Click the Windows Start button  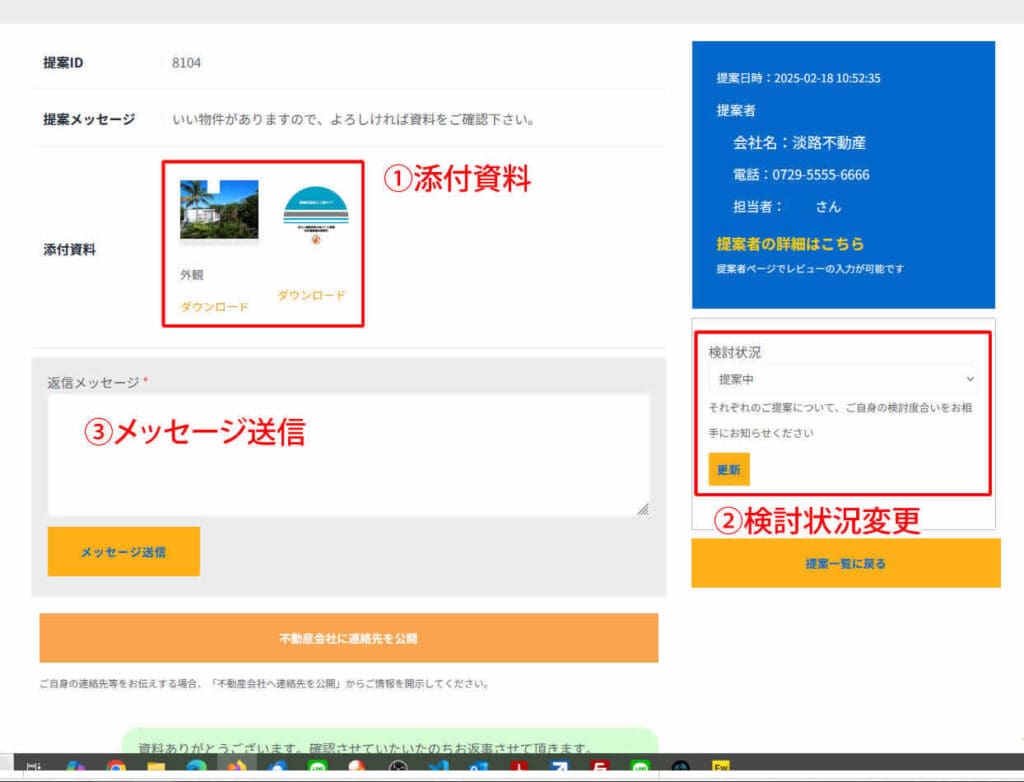click(32, 768)
